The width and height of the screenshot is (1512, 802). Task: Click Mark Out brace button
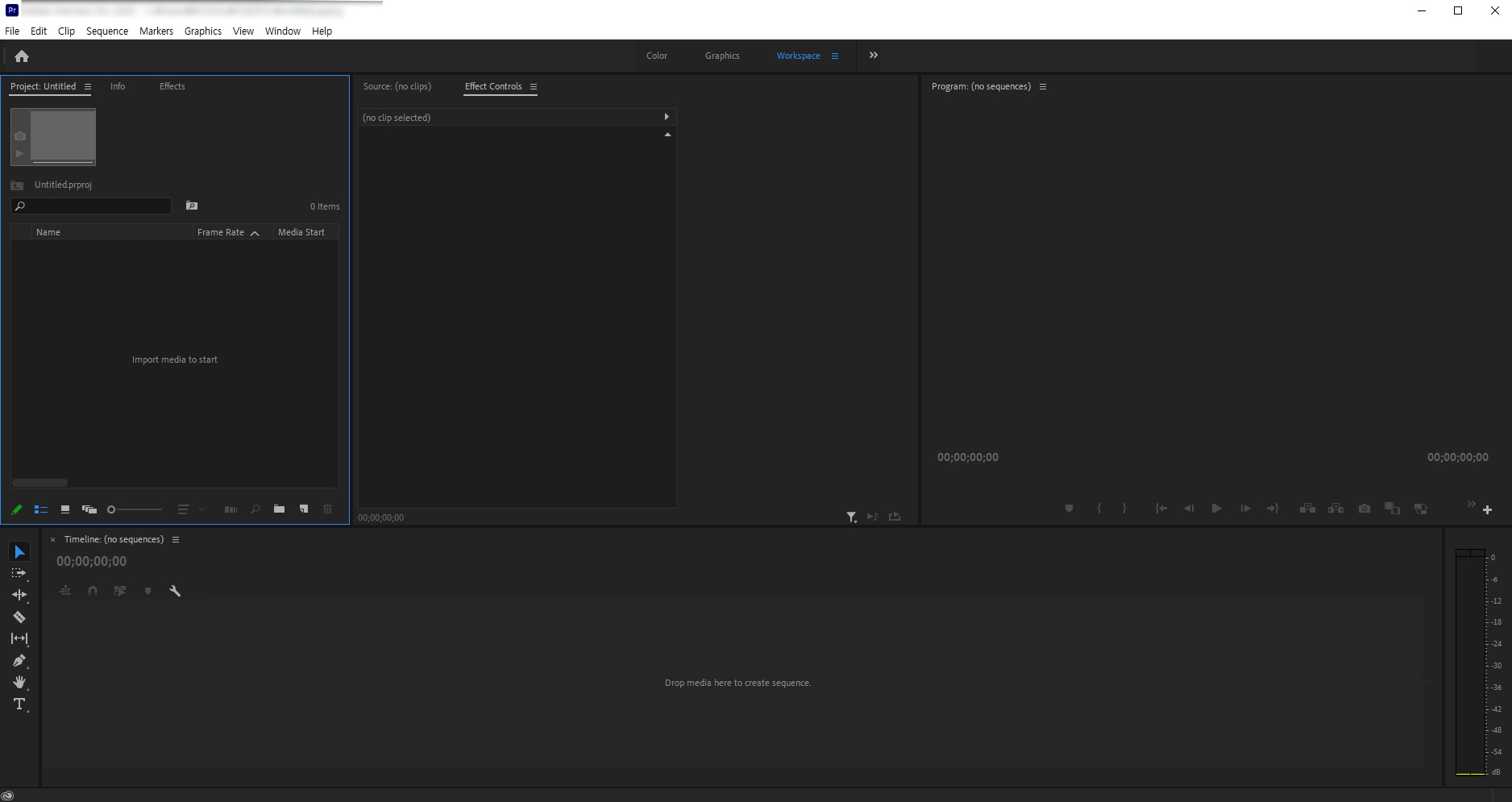pyautogui.click(x=1124, y=509)
